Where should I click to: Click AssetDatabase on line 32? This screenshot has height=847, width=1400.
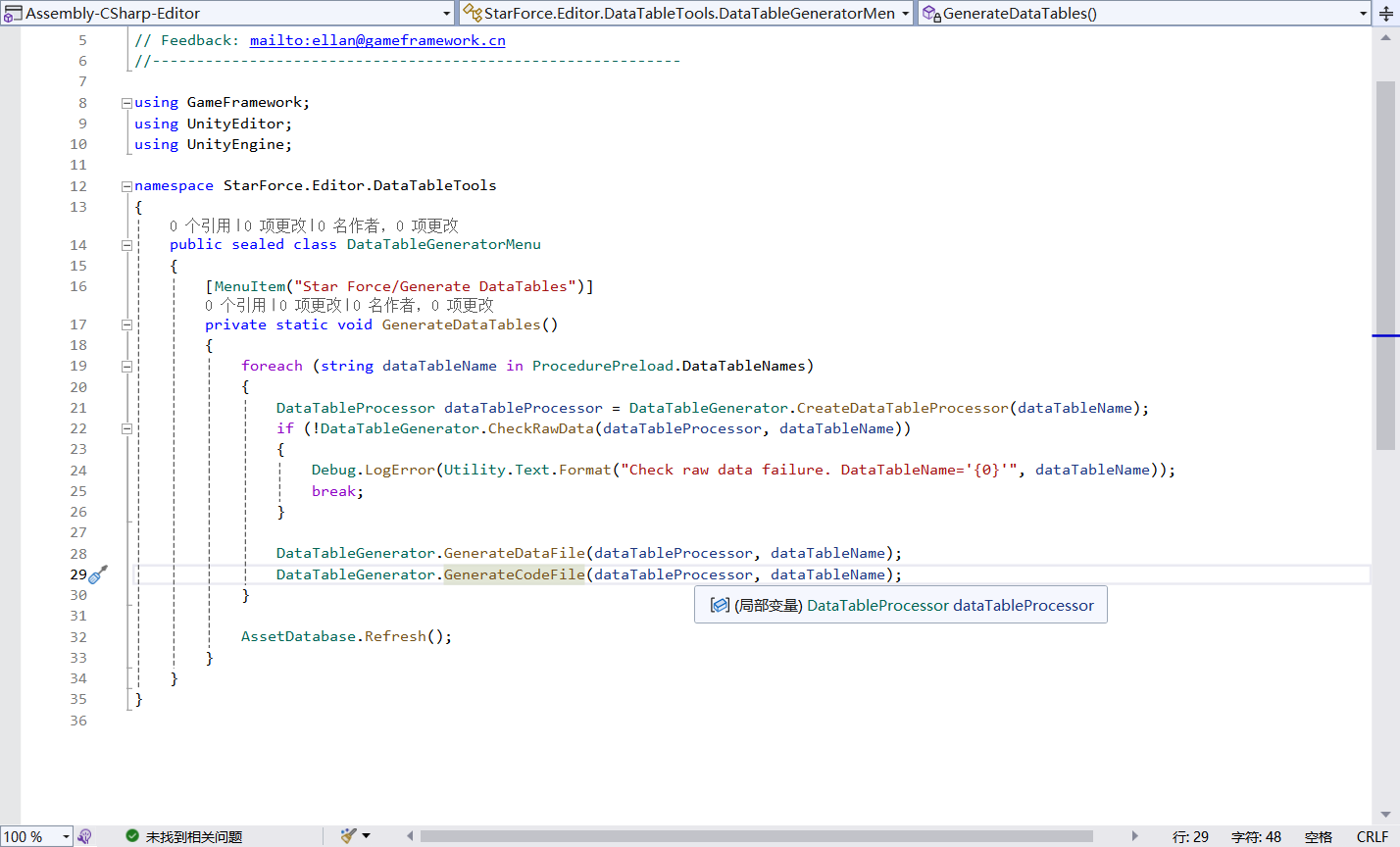tap(299, 636)
